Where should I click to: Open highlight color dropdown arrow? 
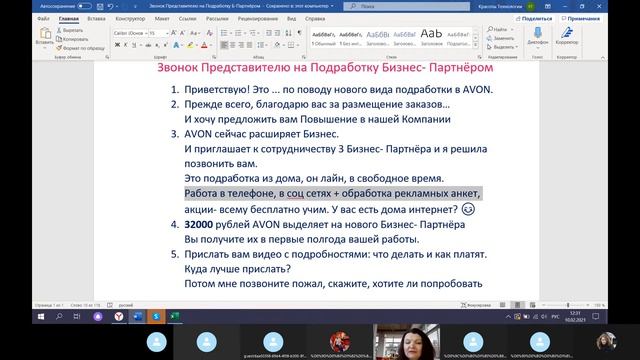[x=196, y=45]
